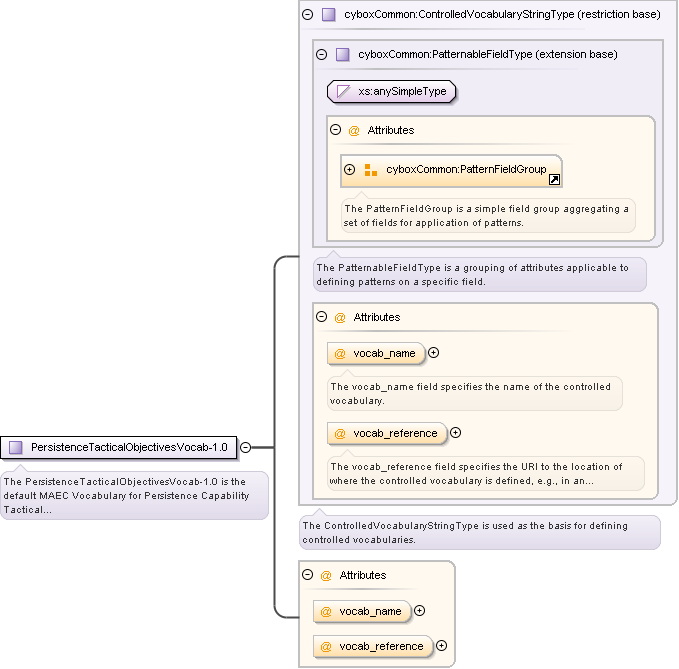Expand the vocab_reference attribute describing the URI

[x=456, y=433]
